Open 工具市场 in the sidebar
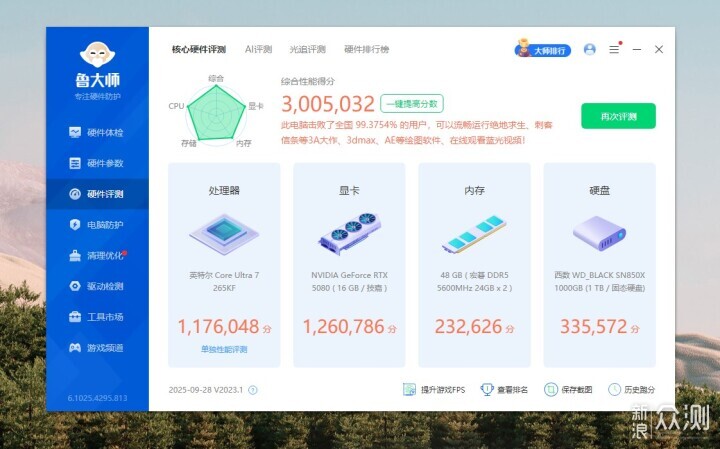This screenshot has height=449, width=720. pos(96,317)
